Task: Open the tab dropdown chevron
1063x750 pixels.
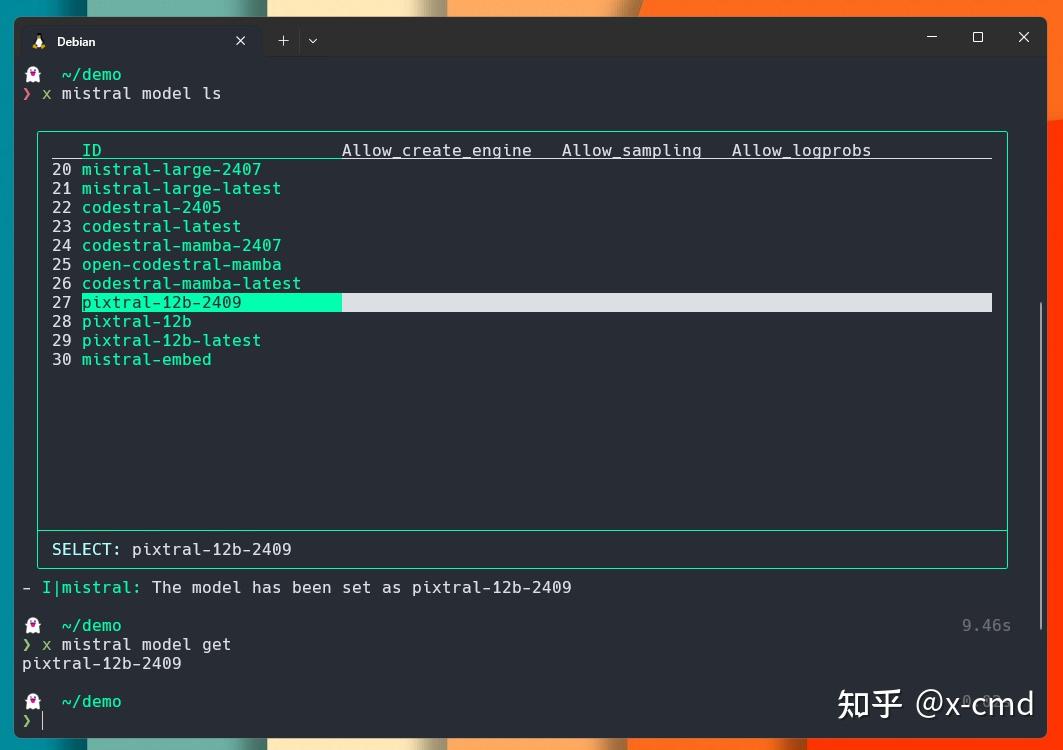Action: point(313,40)
